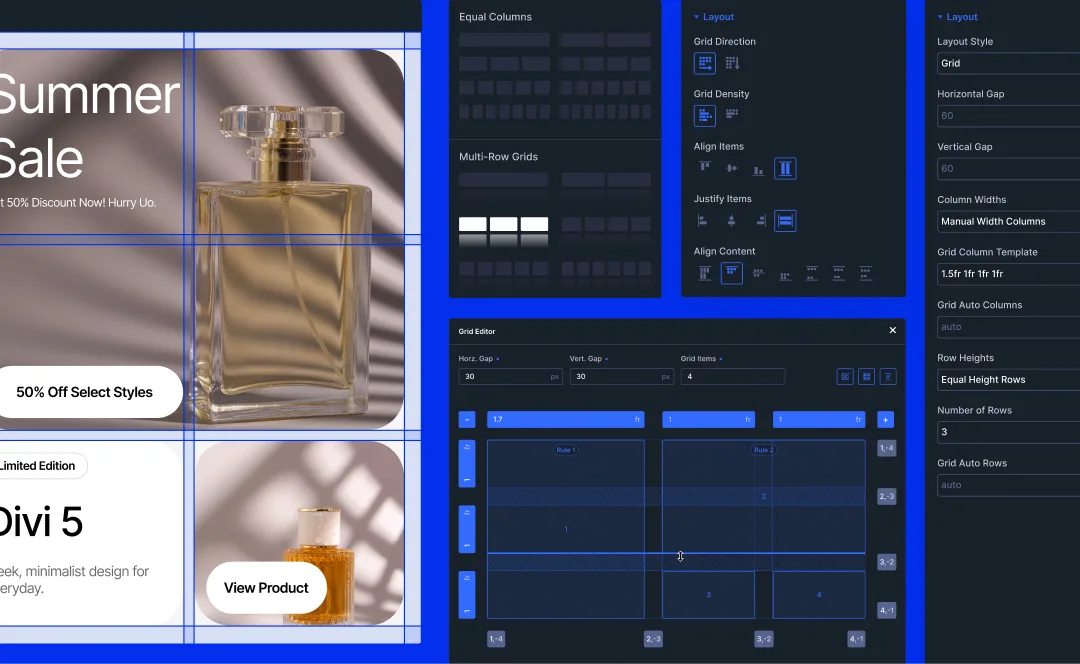Set Align Items to start
Viewport: 1080px width, 664px height.
[705, 167]
